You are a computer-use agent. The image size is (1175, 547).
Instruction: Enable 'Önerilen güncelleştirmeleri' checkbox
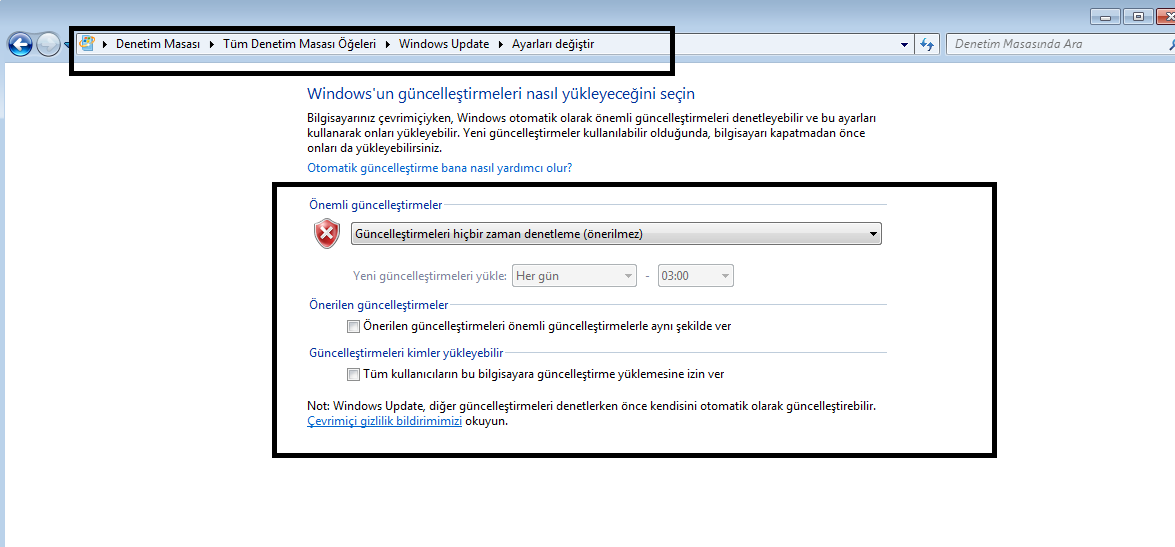354,327
